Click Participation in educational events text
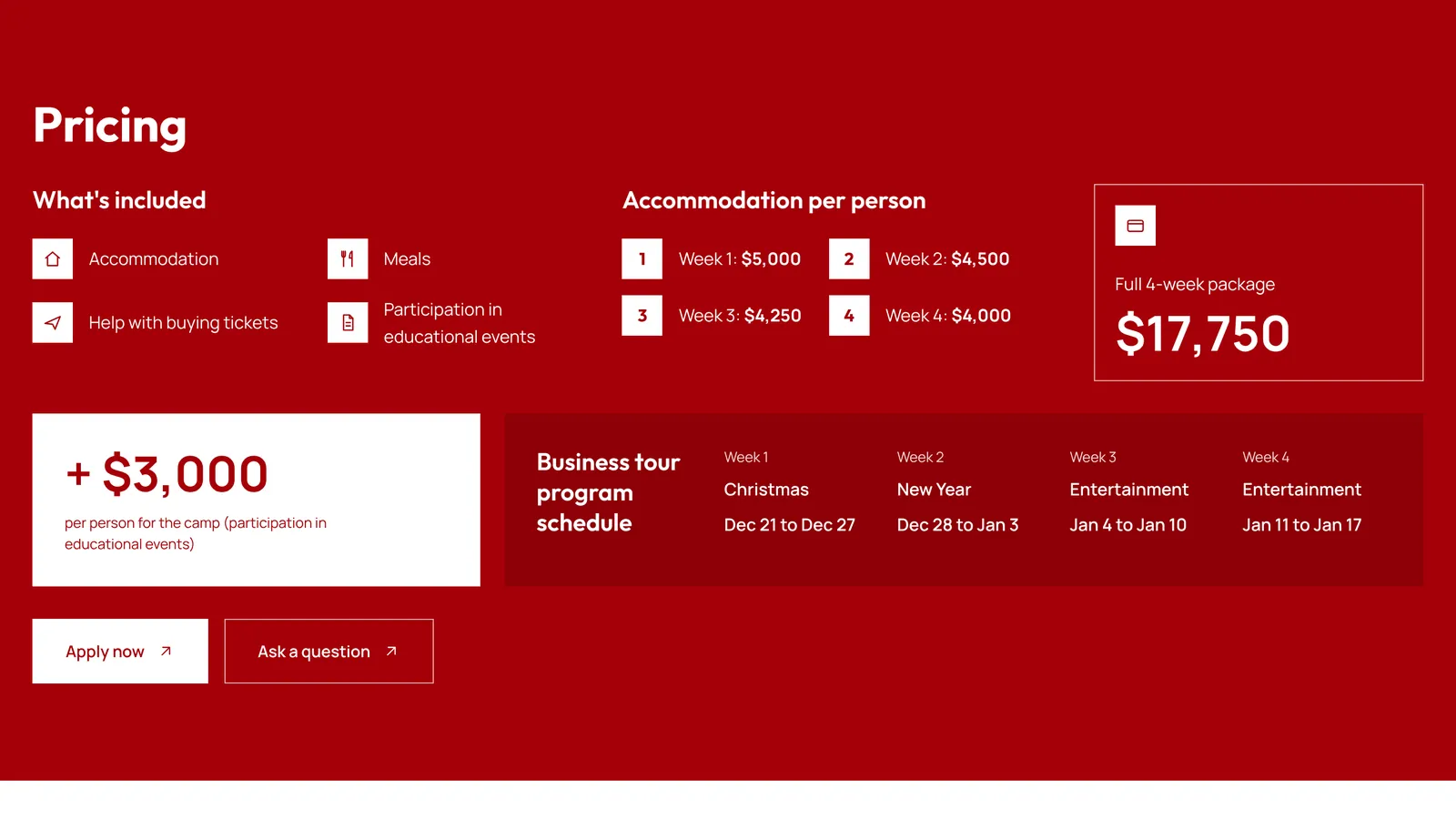 click(x=460, y=323)
